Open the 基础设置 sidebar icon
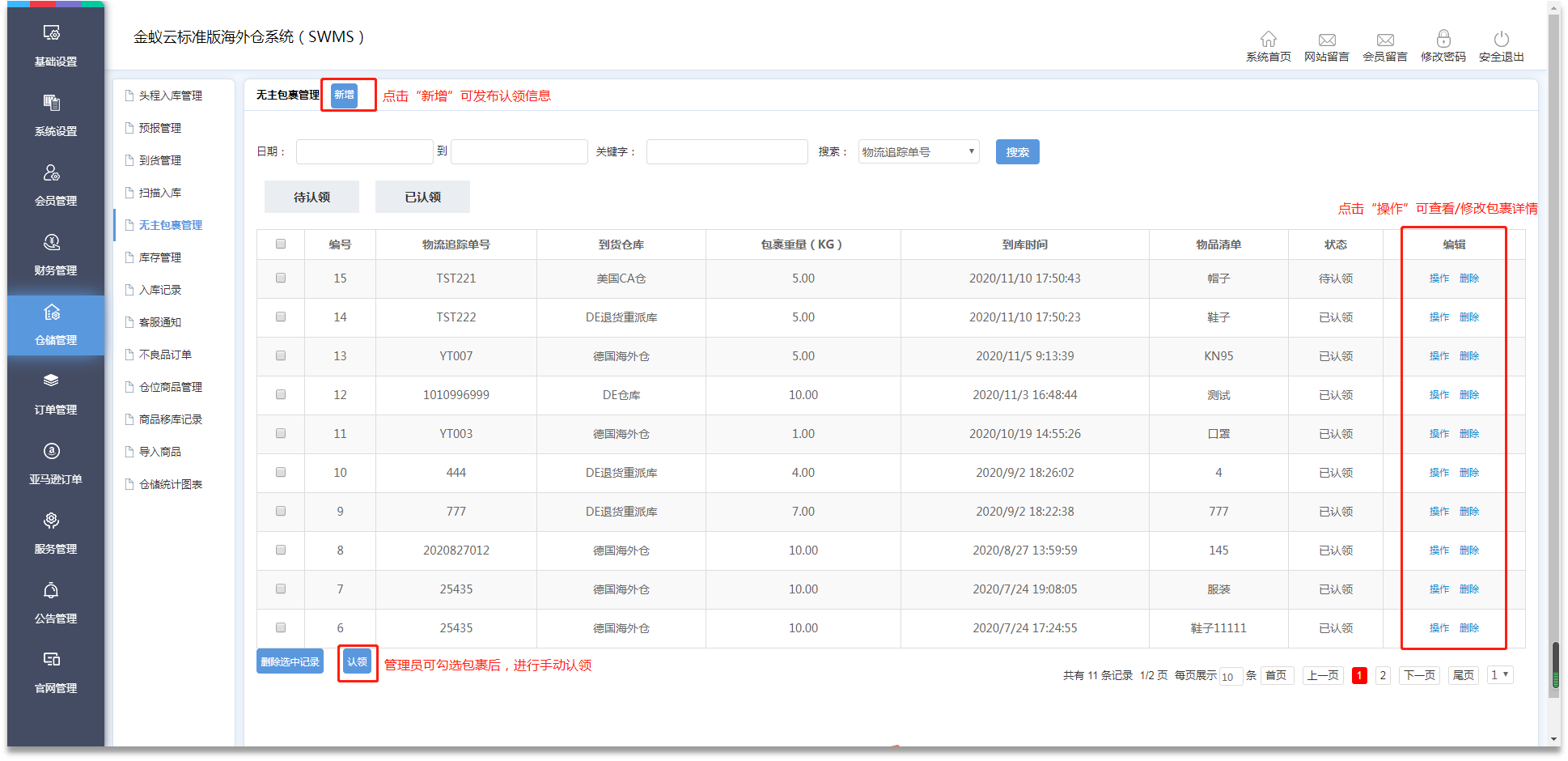This screenshot has width=1568, height=761. pos(52,34)
